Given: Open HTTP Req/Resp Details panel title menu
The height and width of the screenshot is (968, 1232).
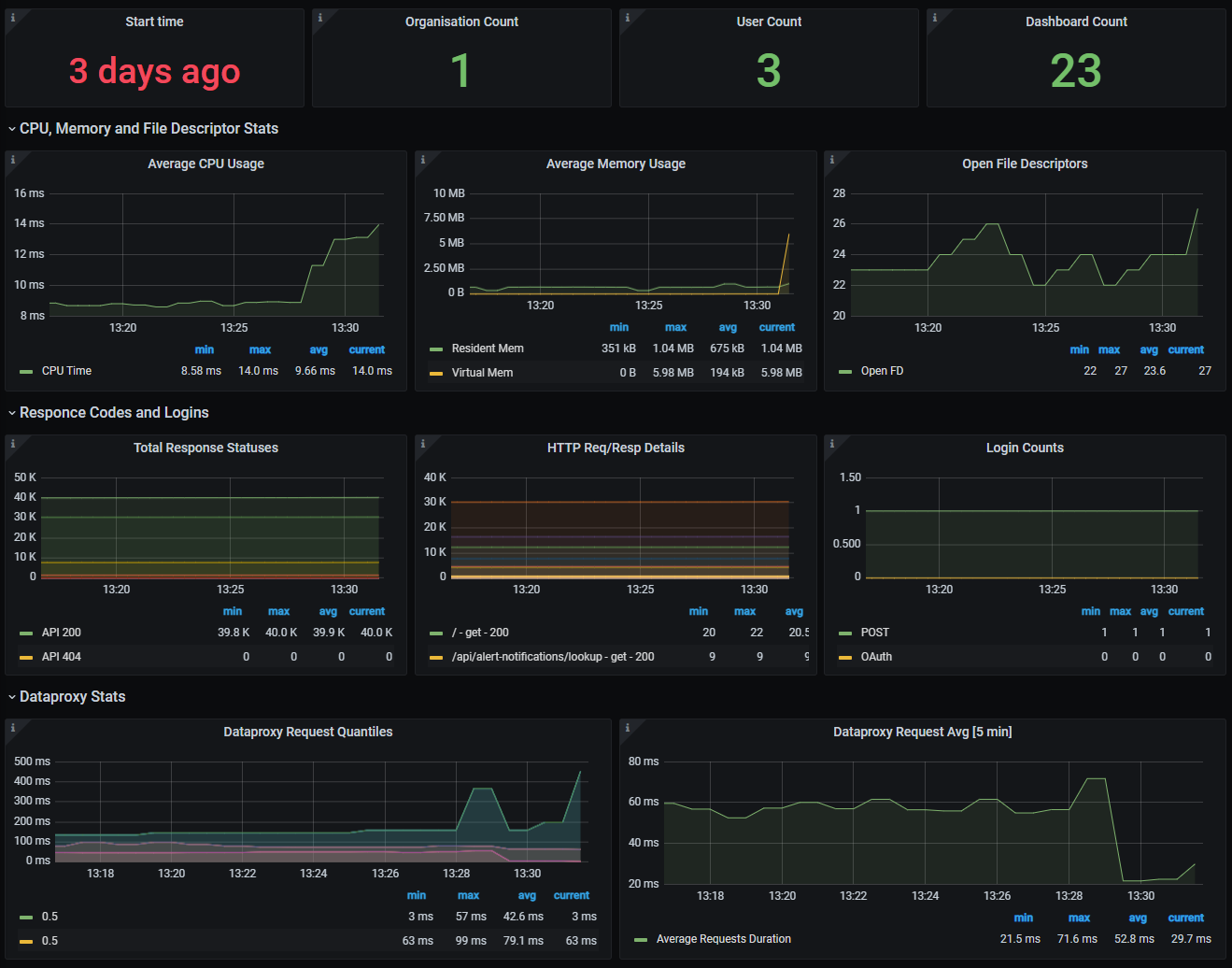Looking at the screenshot, I should [x=616, y=448].
